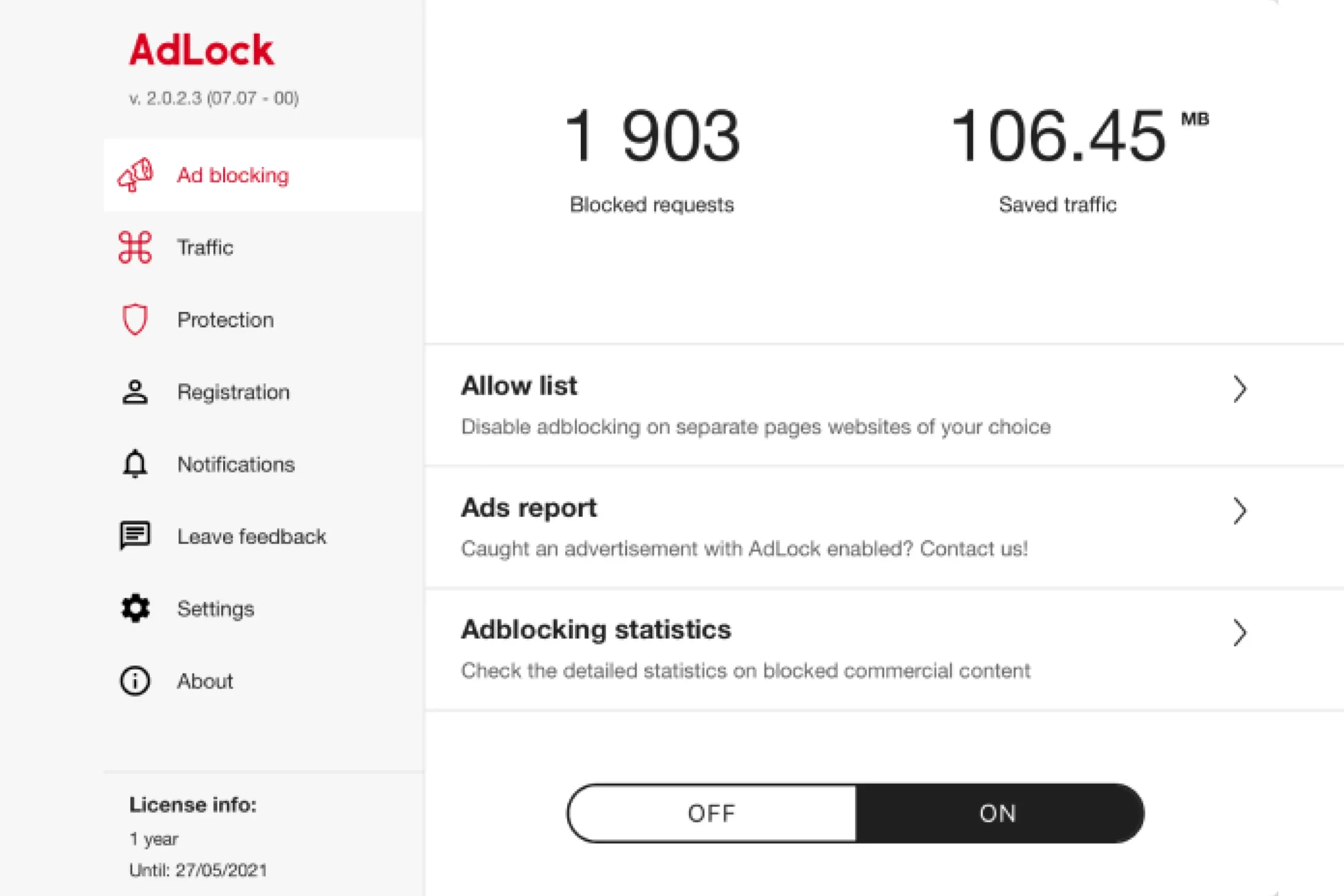The width and height of the screenshot is (1344, 896).
Task: Switch ad blocking OFF
Action: pos(712,813)
